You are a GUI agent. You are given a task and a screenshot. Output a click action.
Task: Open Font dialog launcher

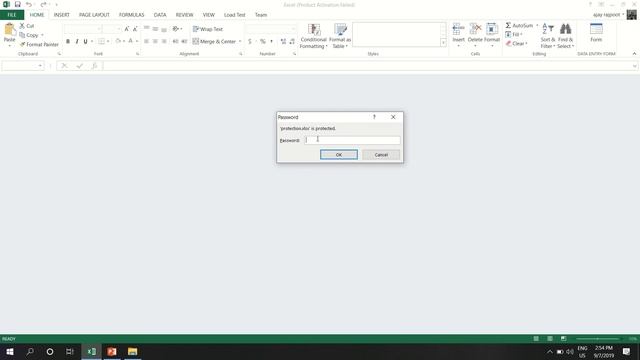[x=137, y=54]
